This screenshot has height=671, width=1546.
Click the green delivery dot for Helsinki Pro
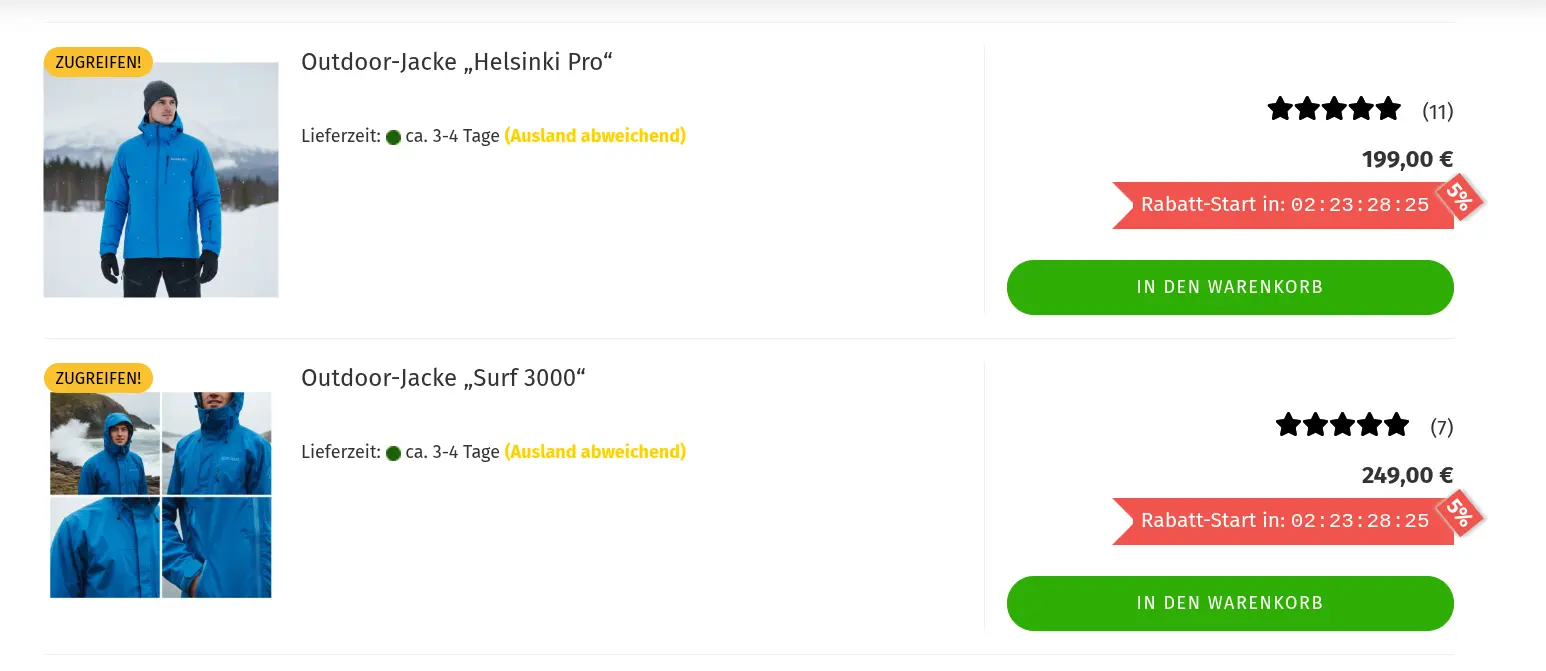click(393, 137)
